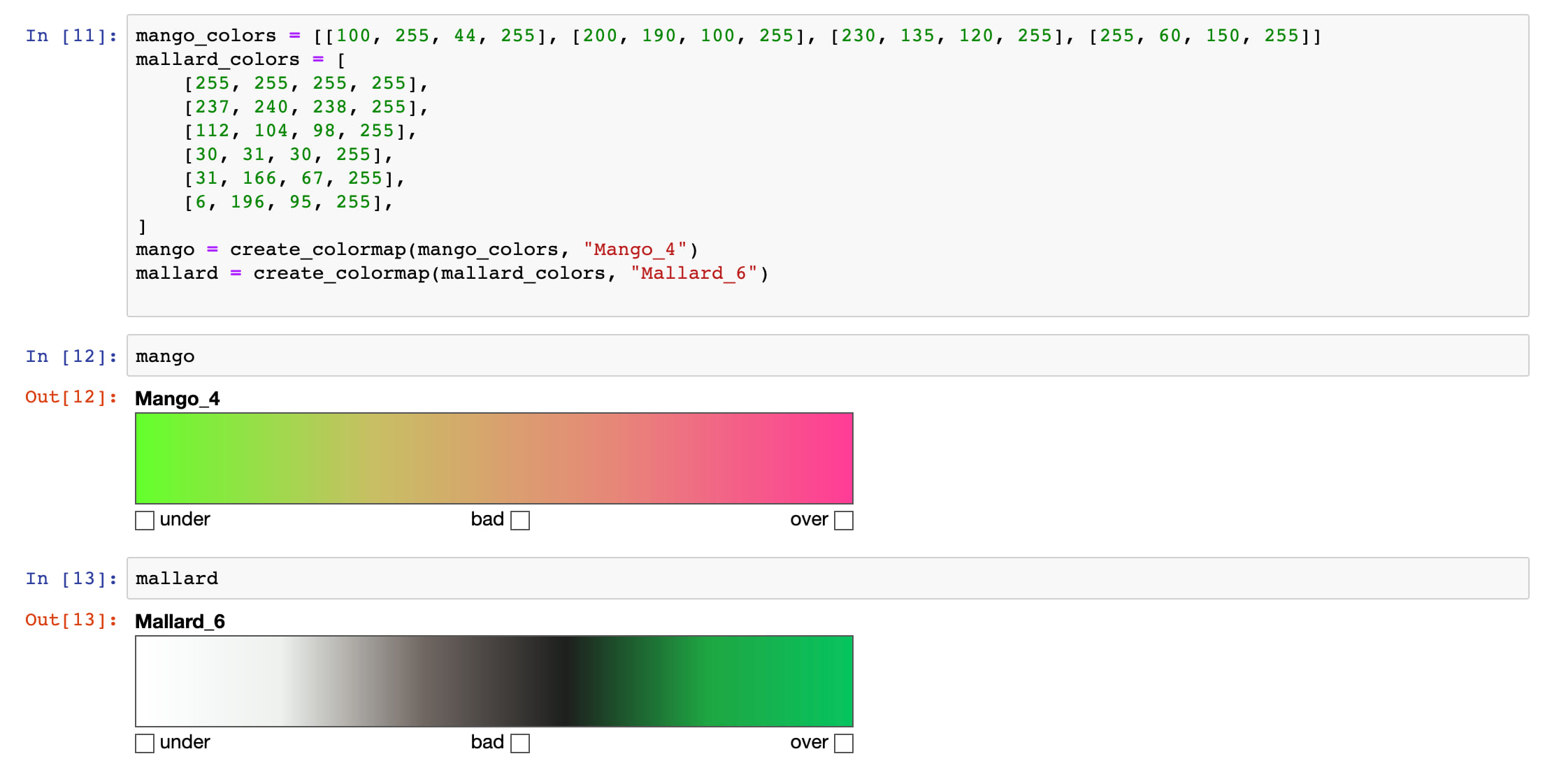Check the bad box below Mallard_6
The image size is (1552, 784).
520,743
